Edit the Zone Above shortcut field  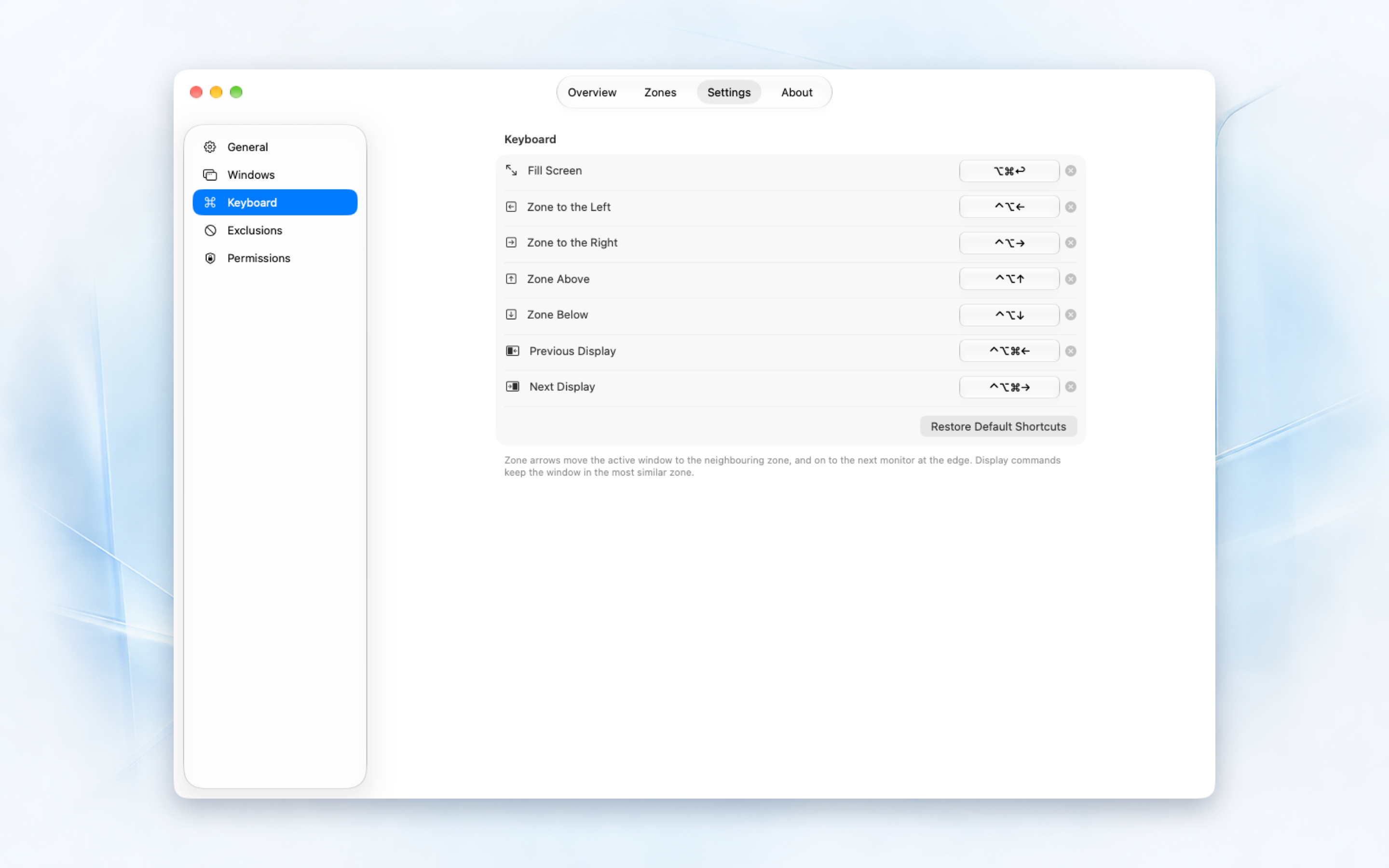[1009, 278]
